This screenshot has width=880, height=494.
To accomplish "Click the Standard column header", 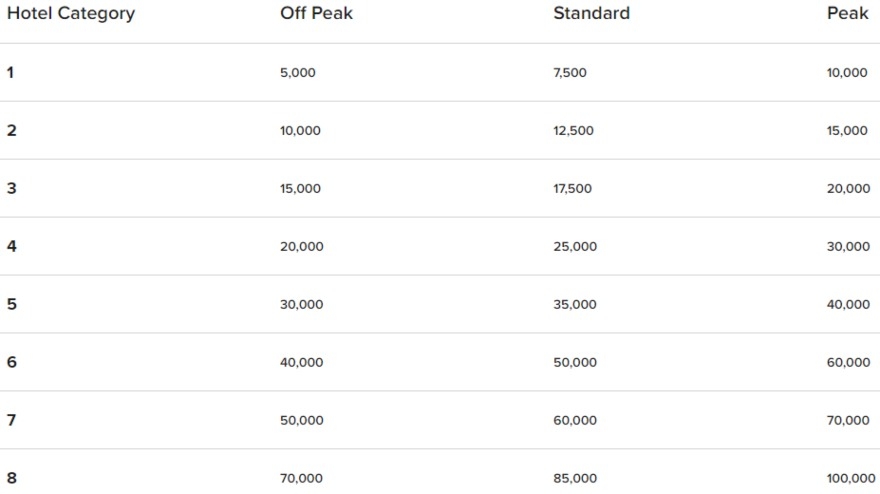I will (x=591, y=14).
